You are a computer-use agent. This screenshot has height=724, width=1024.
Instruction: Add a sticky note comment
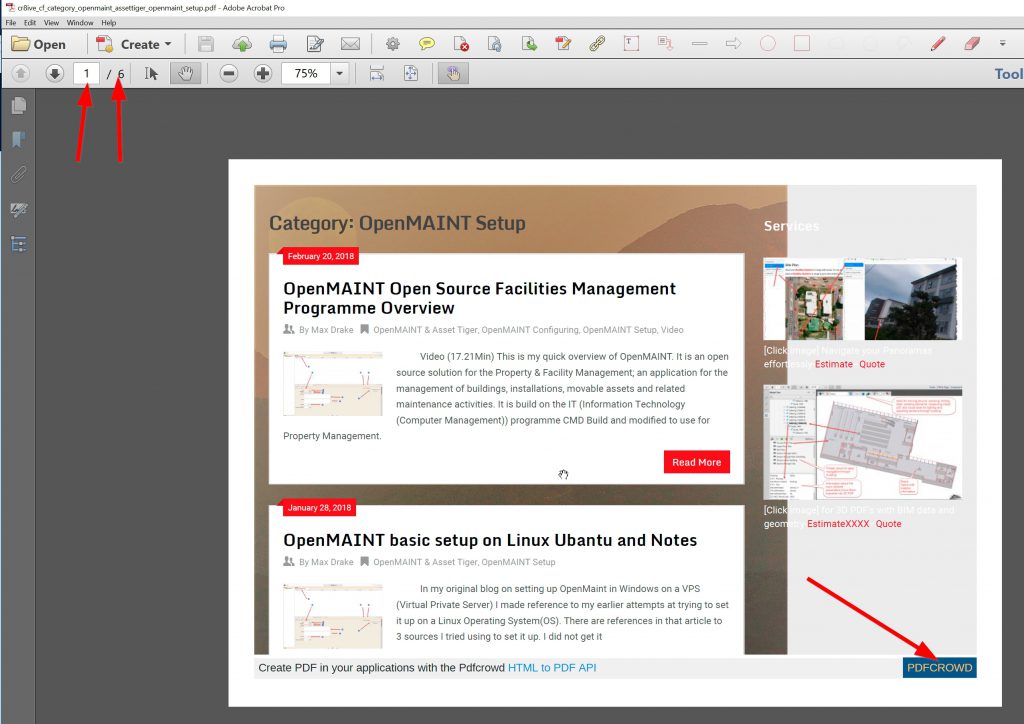427,44
